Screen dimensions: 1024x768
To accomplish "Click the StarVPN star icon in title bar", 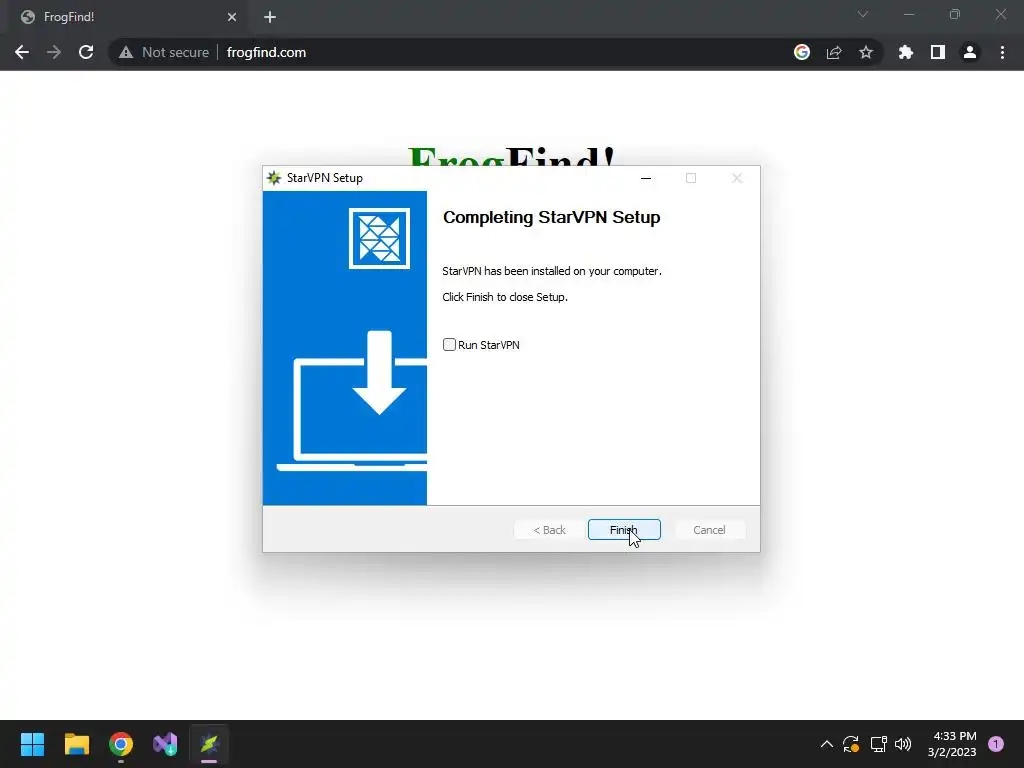I will click(274, 178).
